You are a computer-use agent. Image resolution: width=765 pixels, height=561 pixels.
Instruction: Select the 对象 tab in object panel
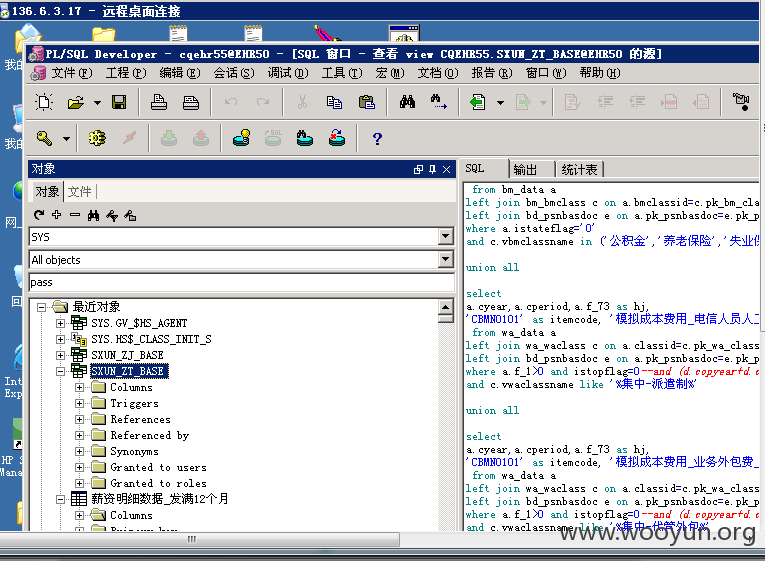47,192
